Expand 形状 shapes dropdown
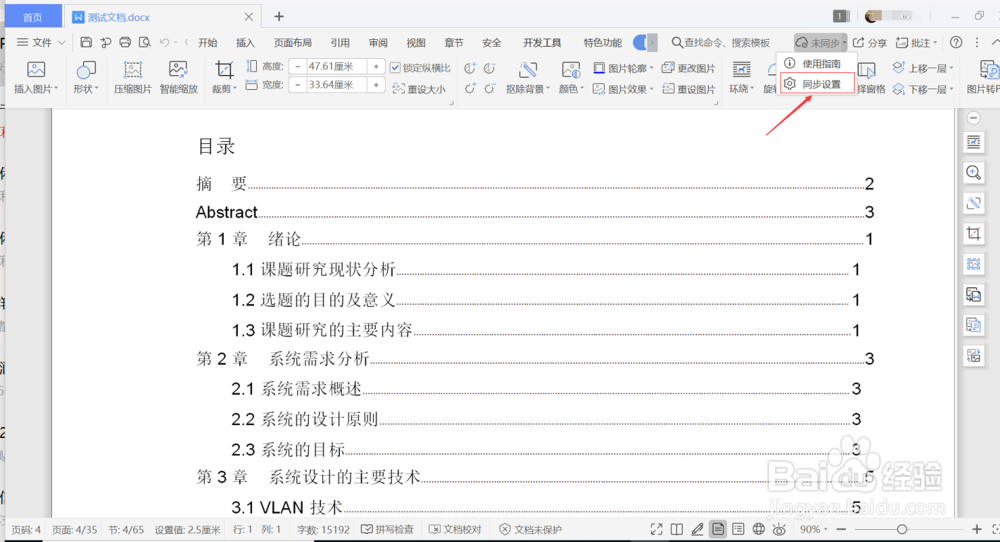The image size is (1000, 542). [96, 89]
